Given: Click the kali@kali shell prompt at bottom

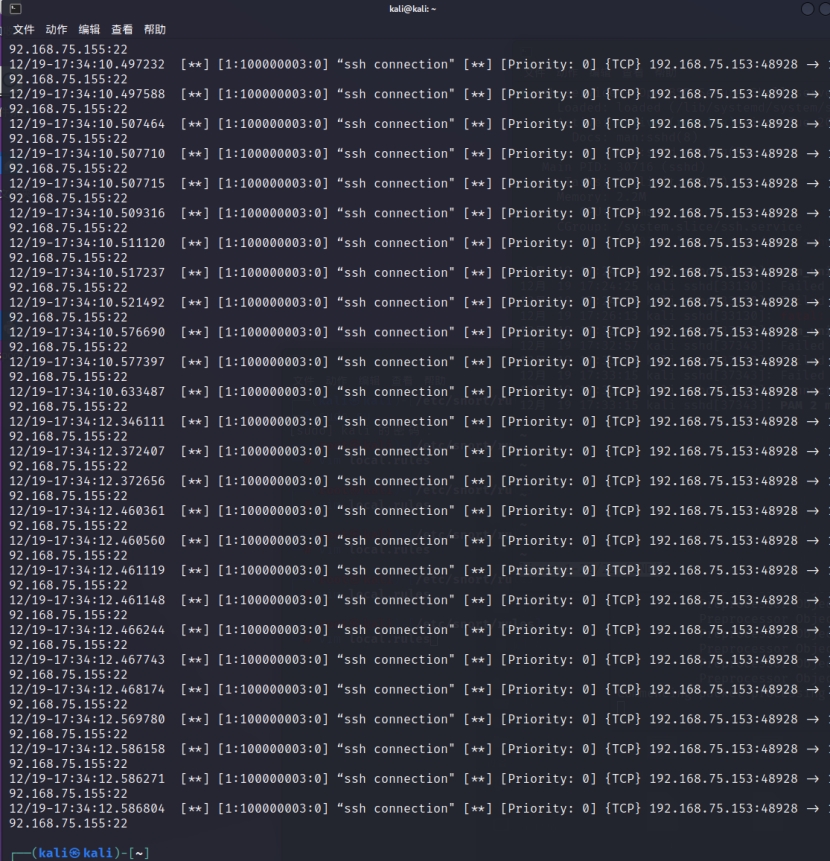Looking at the screenshot, I should coord(73,852).
